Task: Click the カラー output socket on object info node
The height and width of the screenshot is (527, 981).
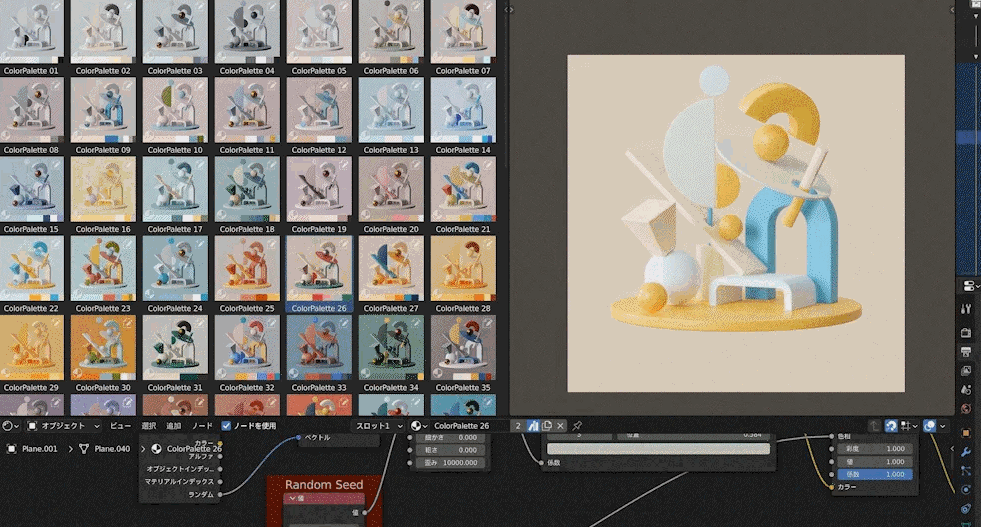Action: pos(220,443)
